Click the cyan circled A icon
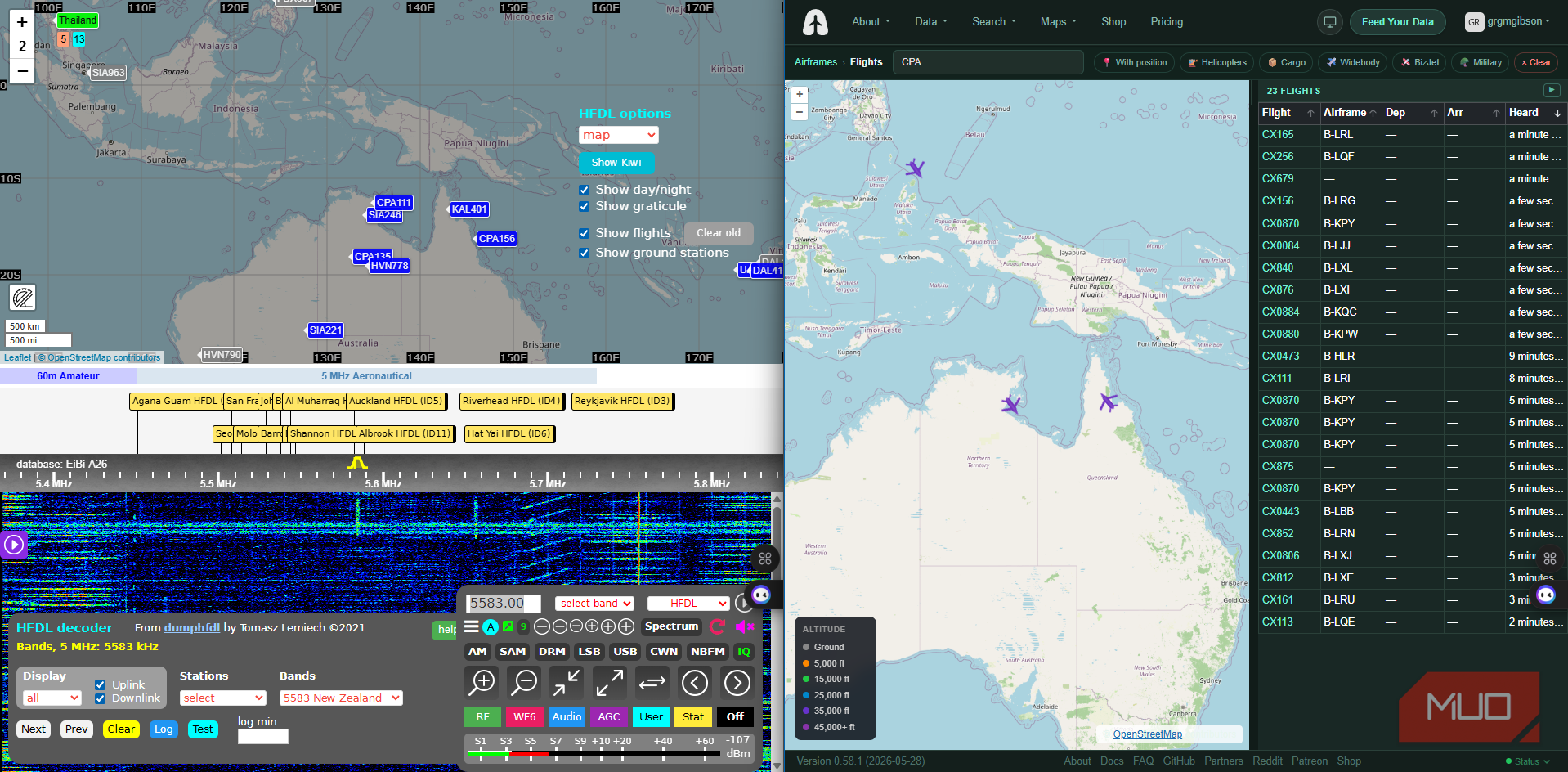 pos(491,627)
